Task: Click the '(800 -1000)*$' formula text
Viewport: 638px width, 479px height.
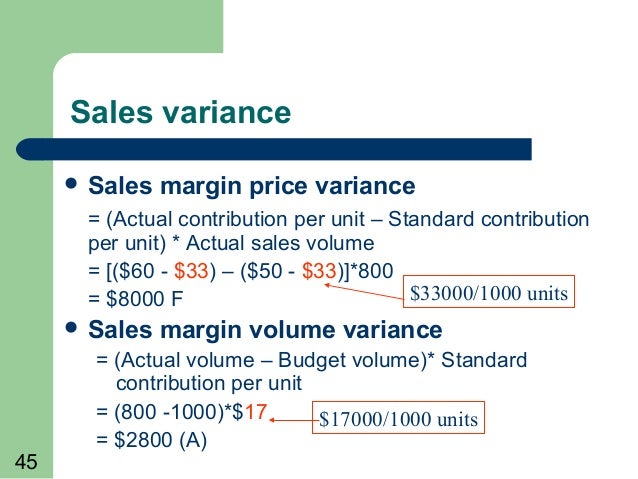Action: pos(179,412)
